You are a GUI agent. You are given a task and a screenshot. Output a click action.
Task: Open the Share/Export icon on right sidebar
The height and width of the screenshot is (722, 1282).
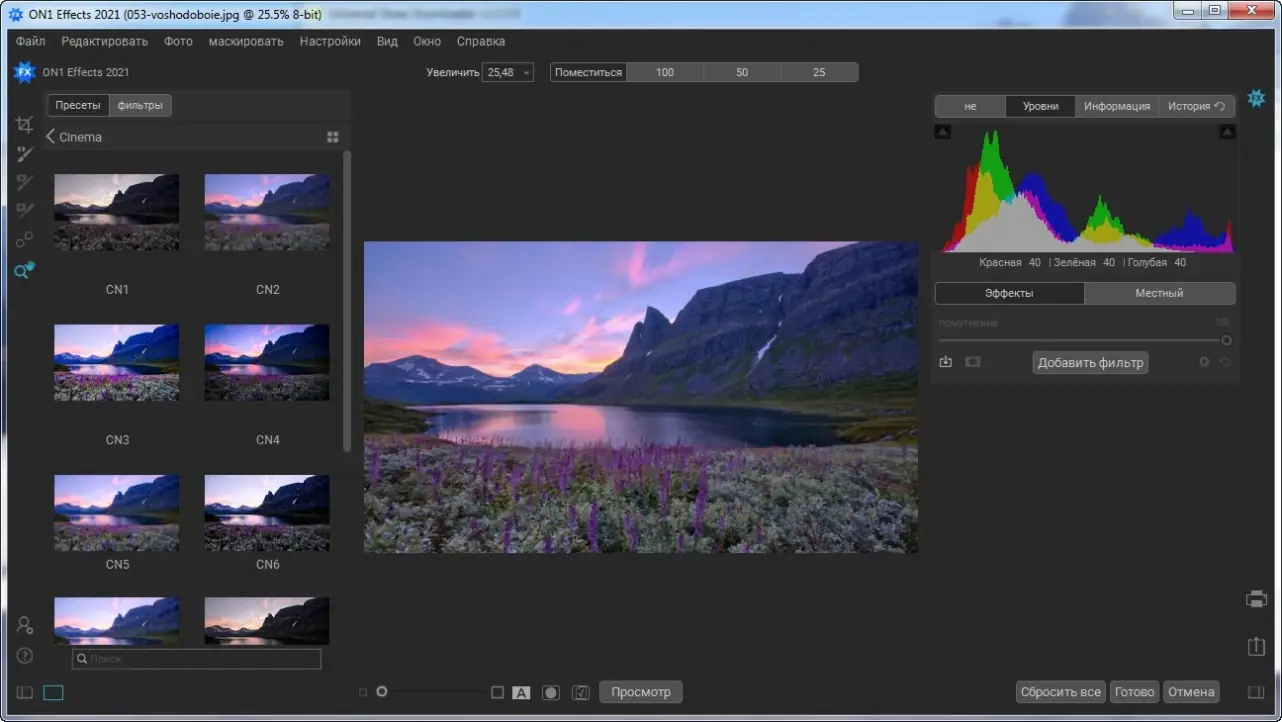click(1256, 647)
